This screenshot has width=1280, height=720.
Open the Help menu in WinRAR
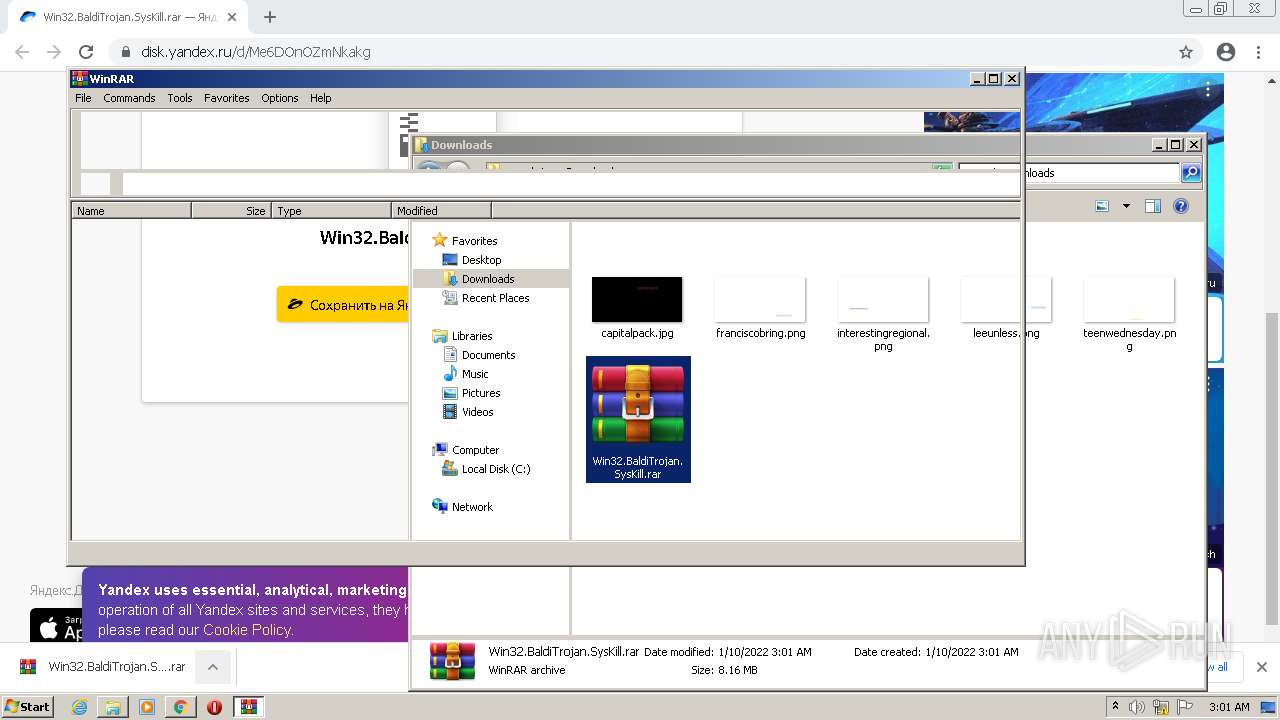(320, 98)
